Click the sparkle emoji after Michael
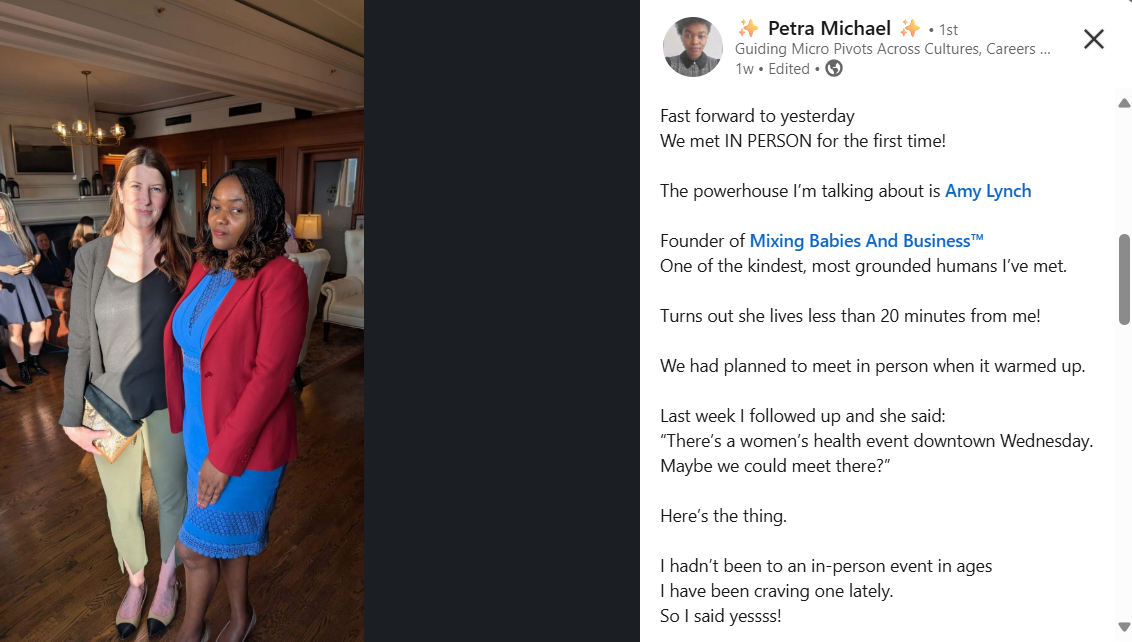The height and width of the screenshot is (642, 1132). [x=909, y=28]
